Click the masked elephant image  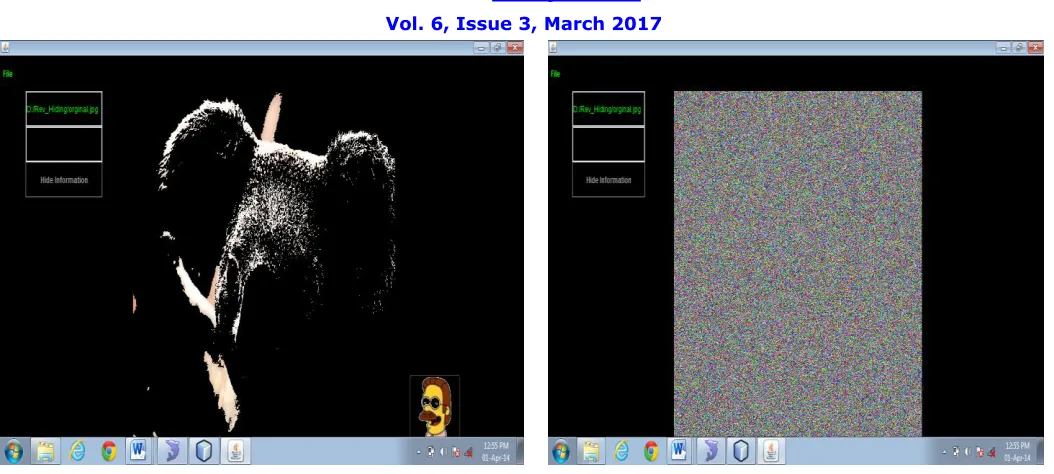point(266,264)
